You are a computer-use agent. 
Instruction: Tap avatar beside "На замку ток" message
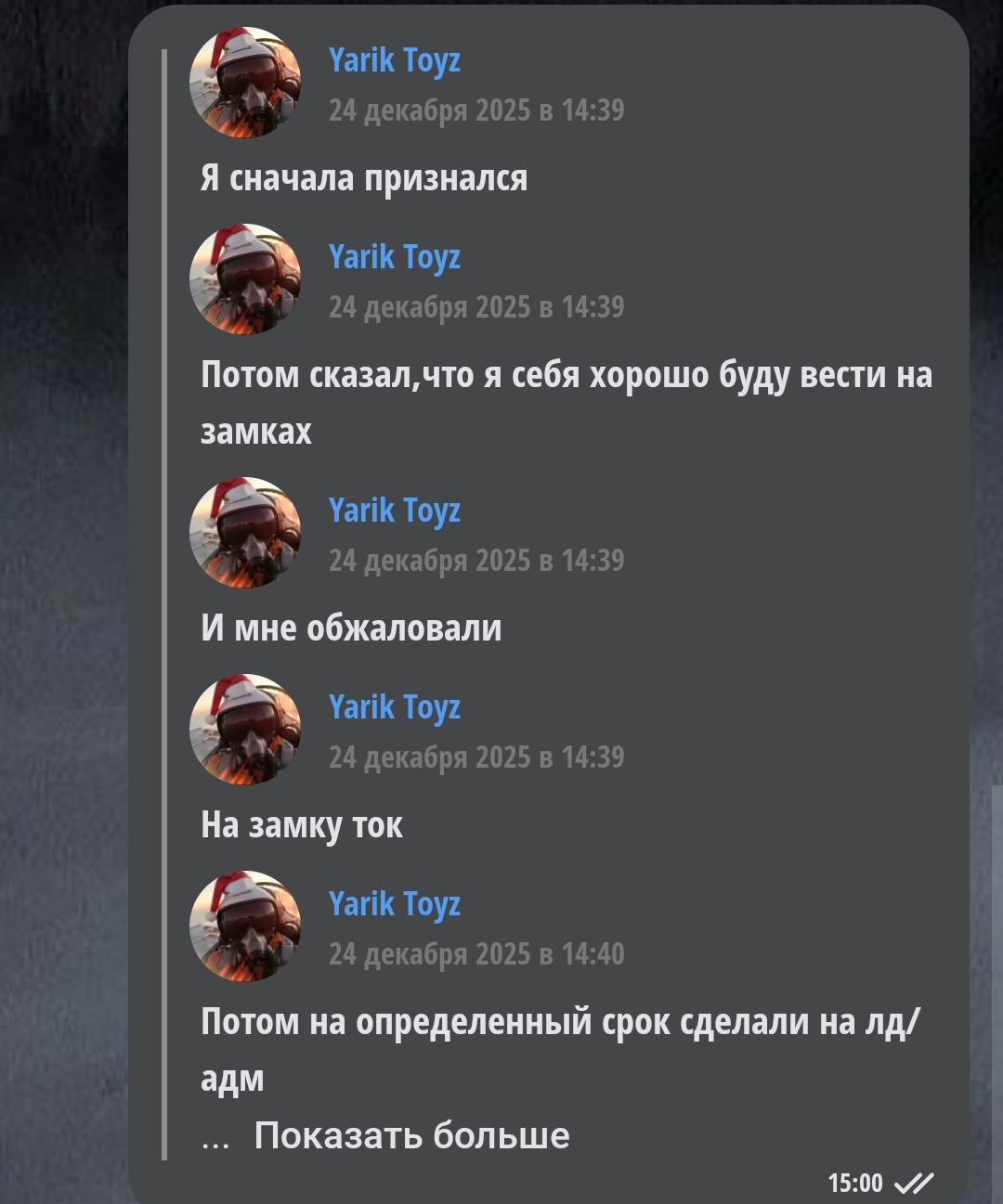pos(245,730)
